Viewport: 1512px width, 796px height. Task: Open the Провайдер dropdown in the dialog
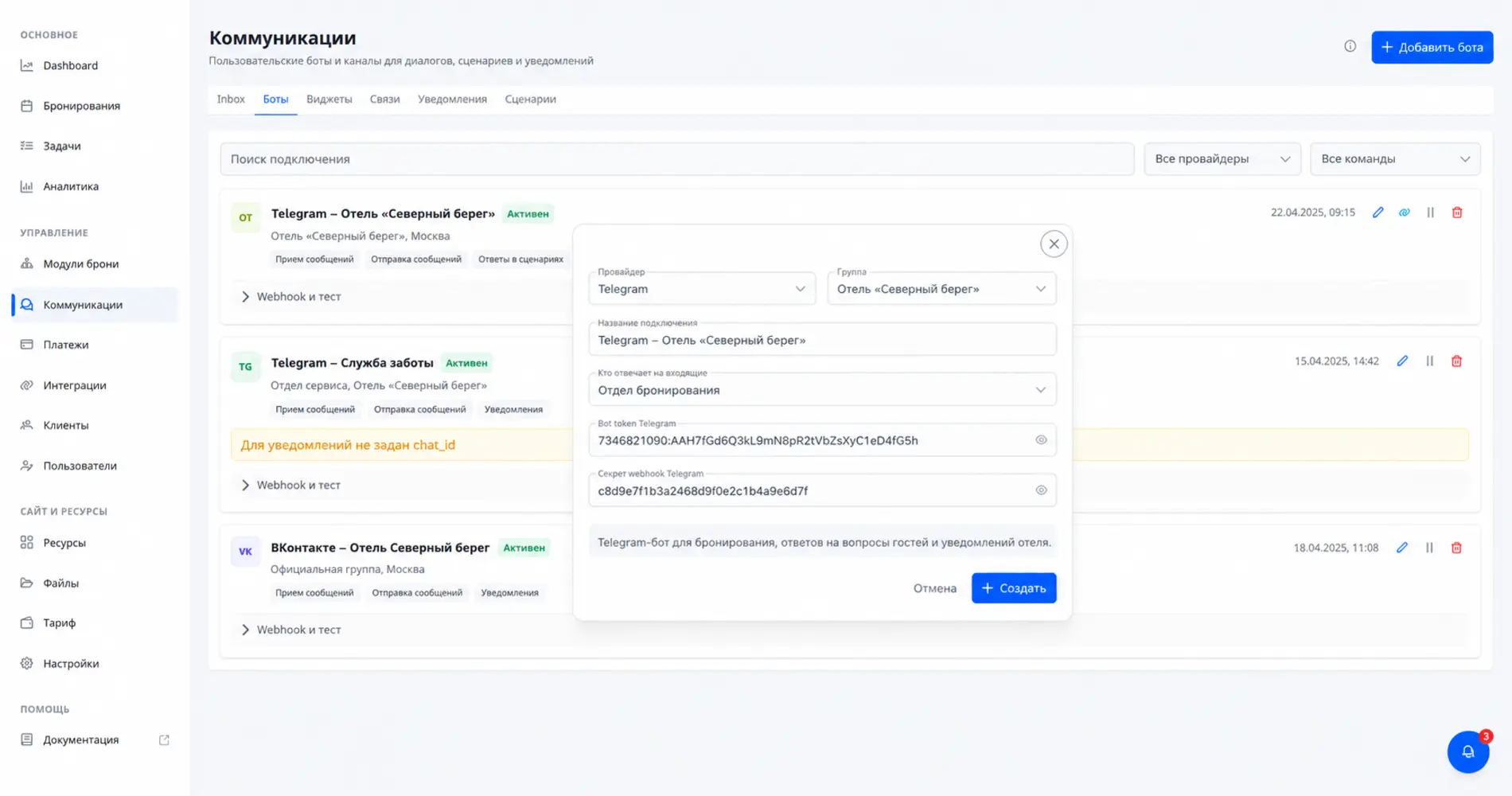(x=702, y=289)
